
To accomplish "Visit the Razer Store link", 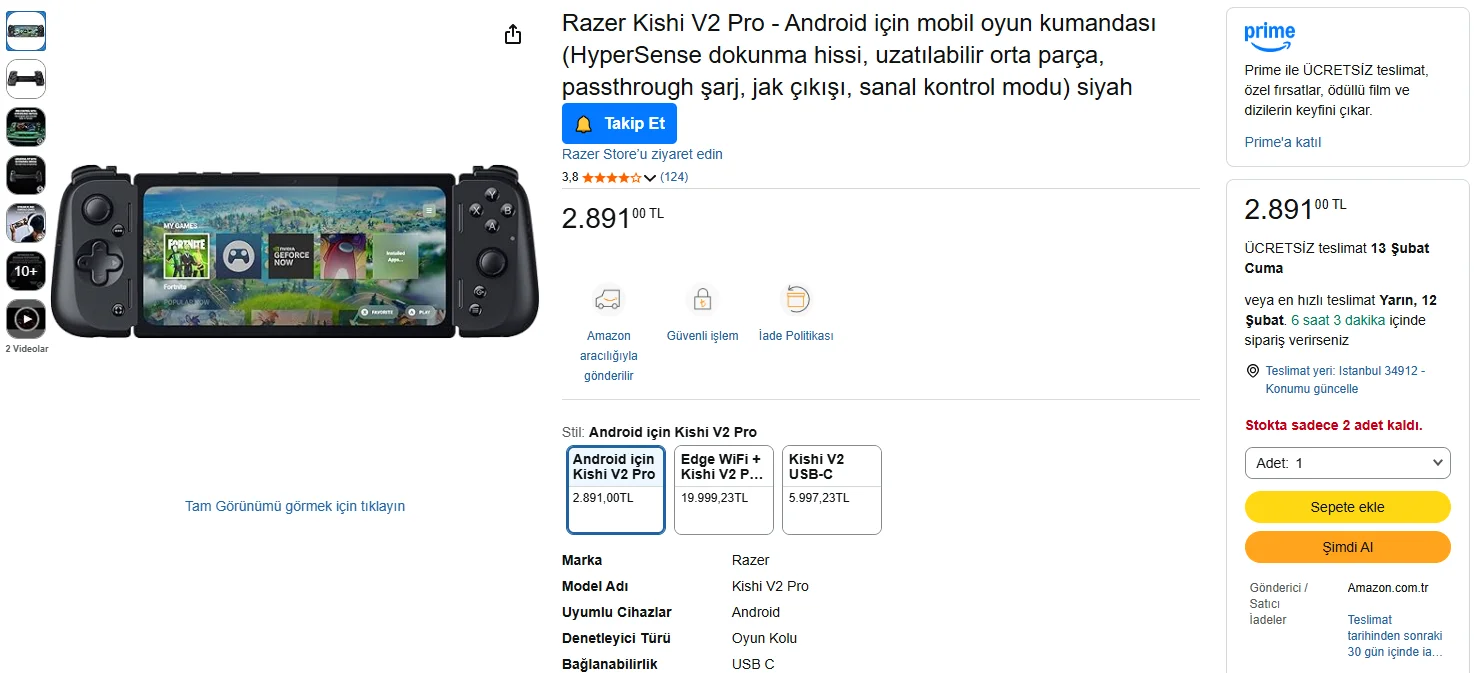I will (x=642, y=154).
